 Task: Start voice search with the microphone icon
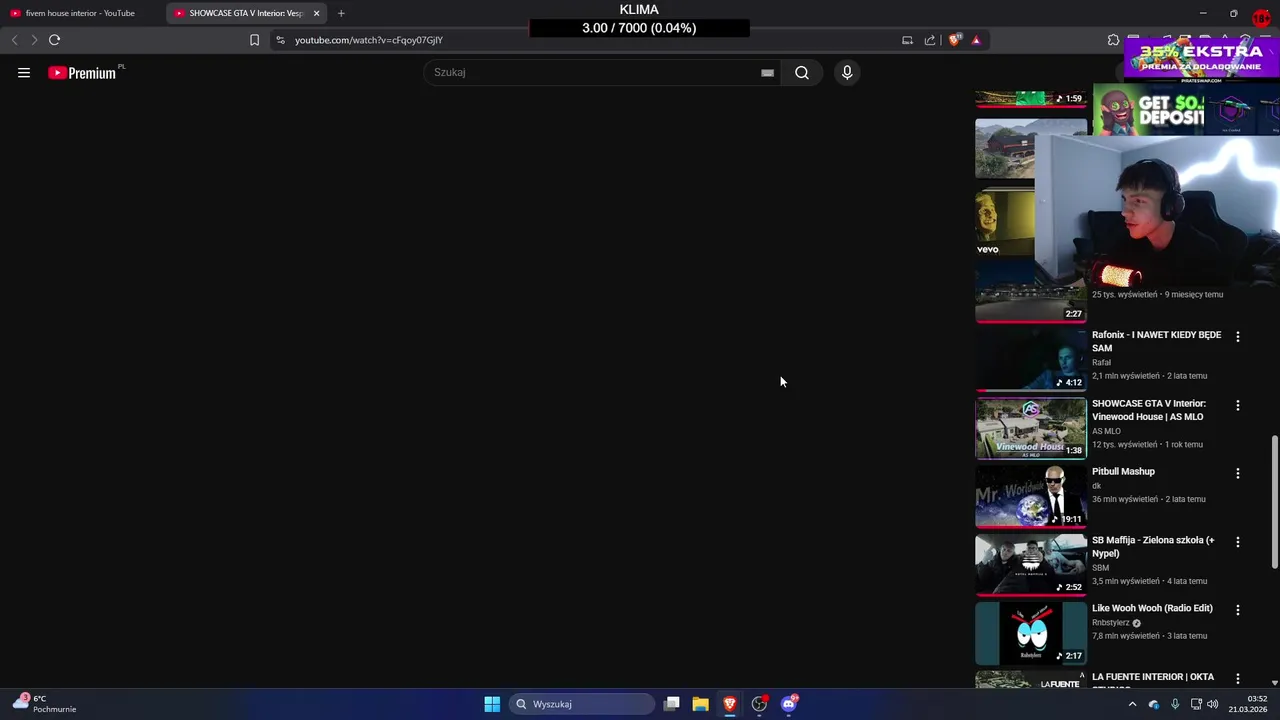847,72
